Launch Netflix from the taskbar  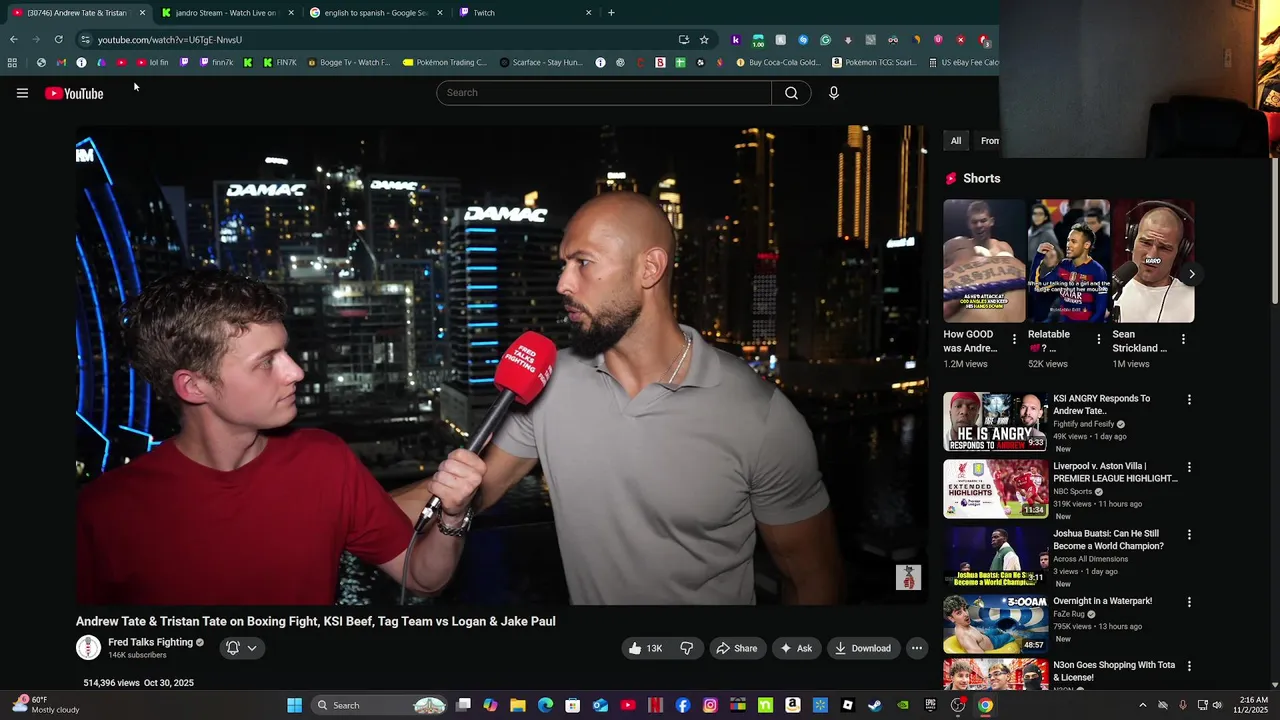point(656,705)
